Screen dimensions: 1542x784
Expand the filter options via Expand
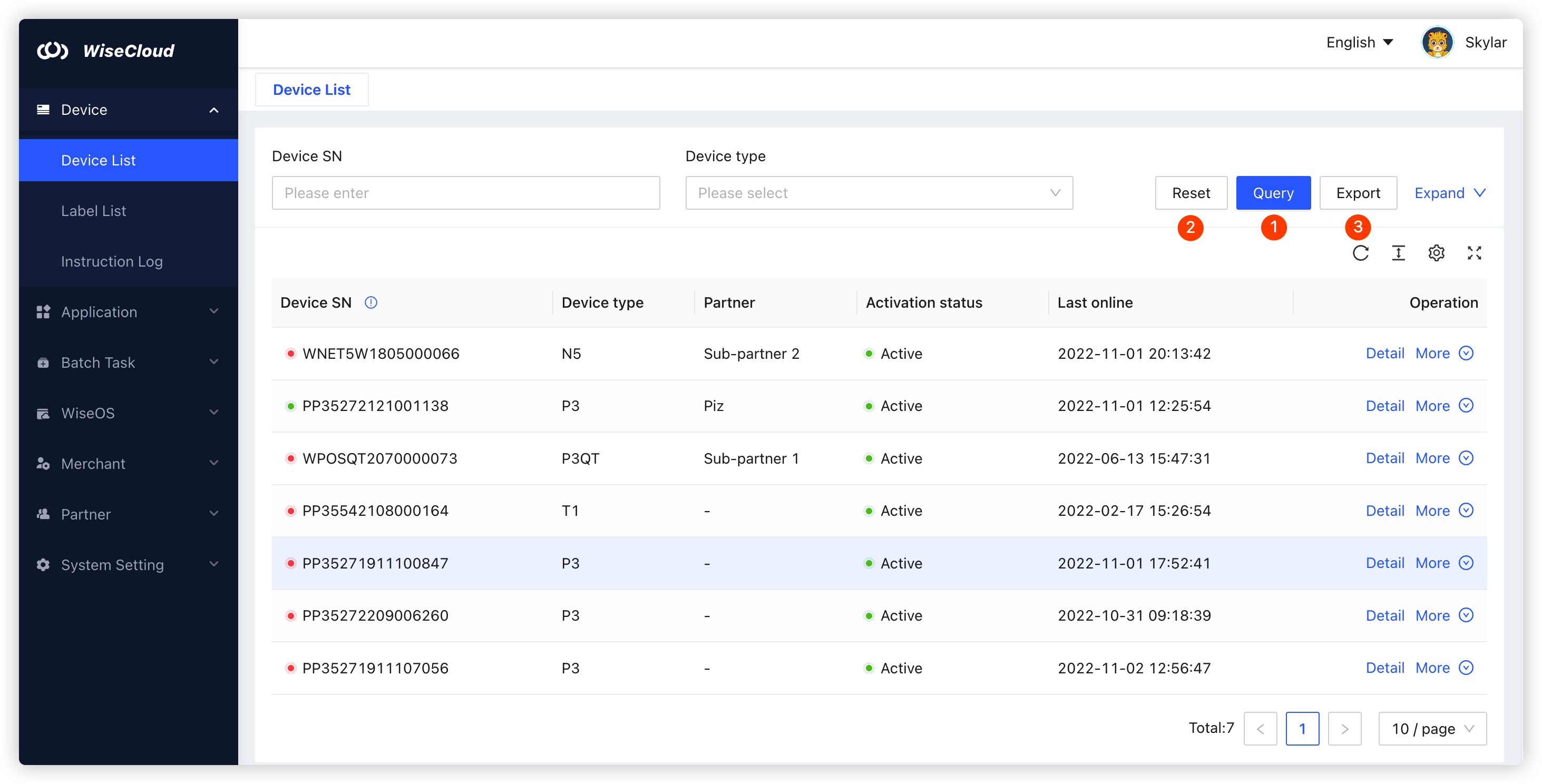coord(1449,193)
